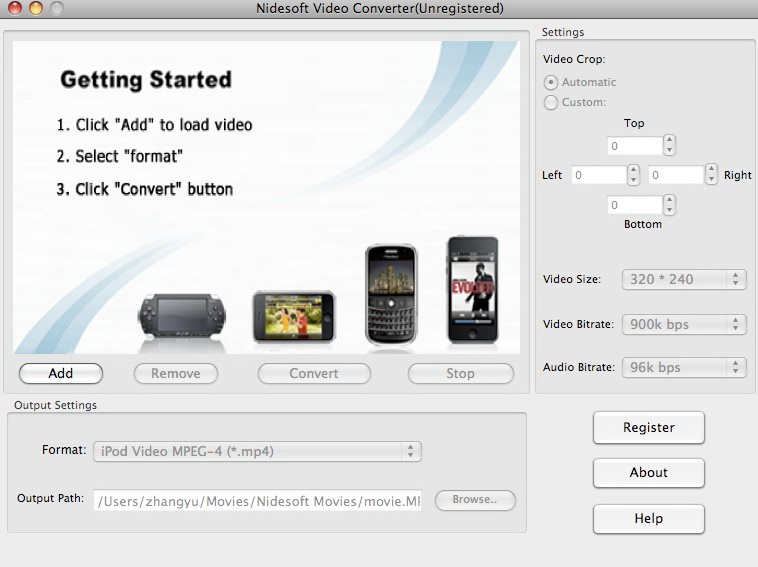
Task: Open the Help button
Action: [649, 519]
